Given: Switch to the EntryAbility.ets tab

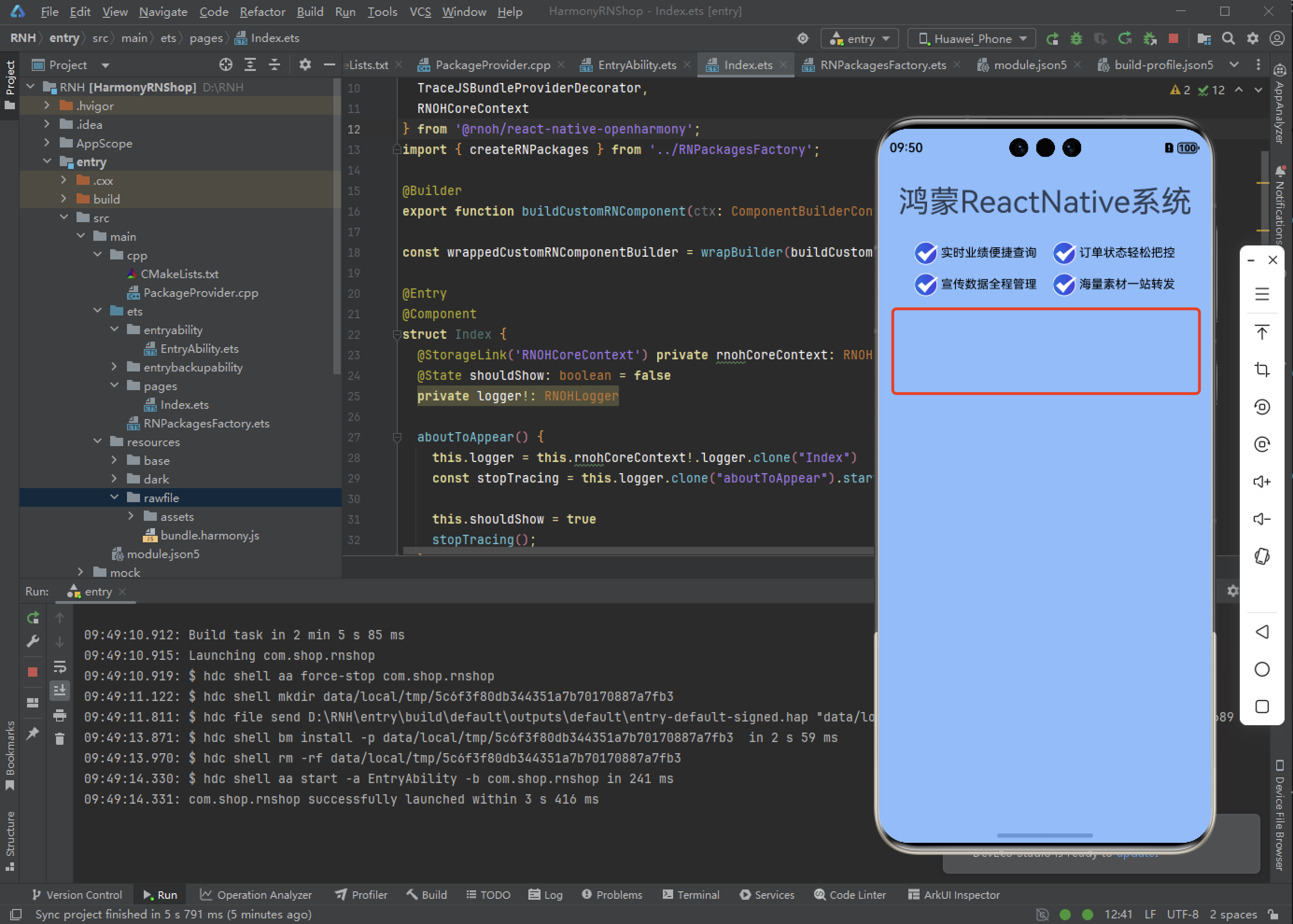Looking at the screenshot, I should pos(636,65).
